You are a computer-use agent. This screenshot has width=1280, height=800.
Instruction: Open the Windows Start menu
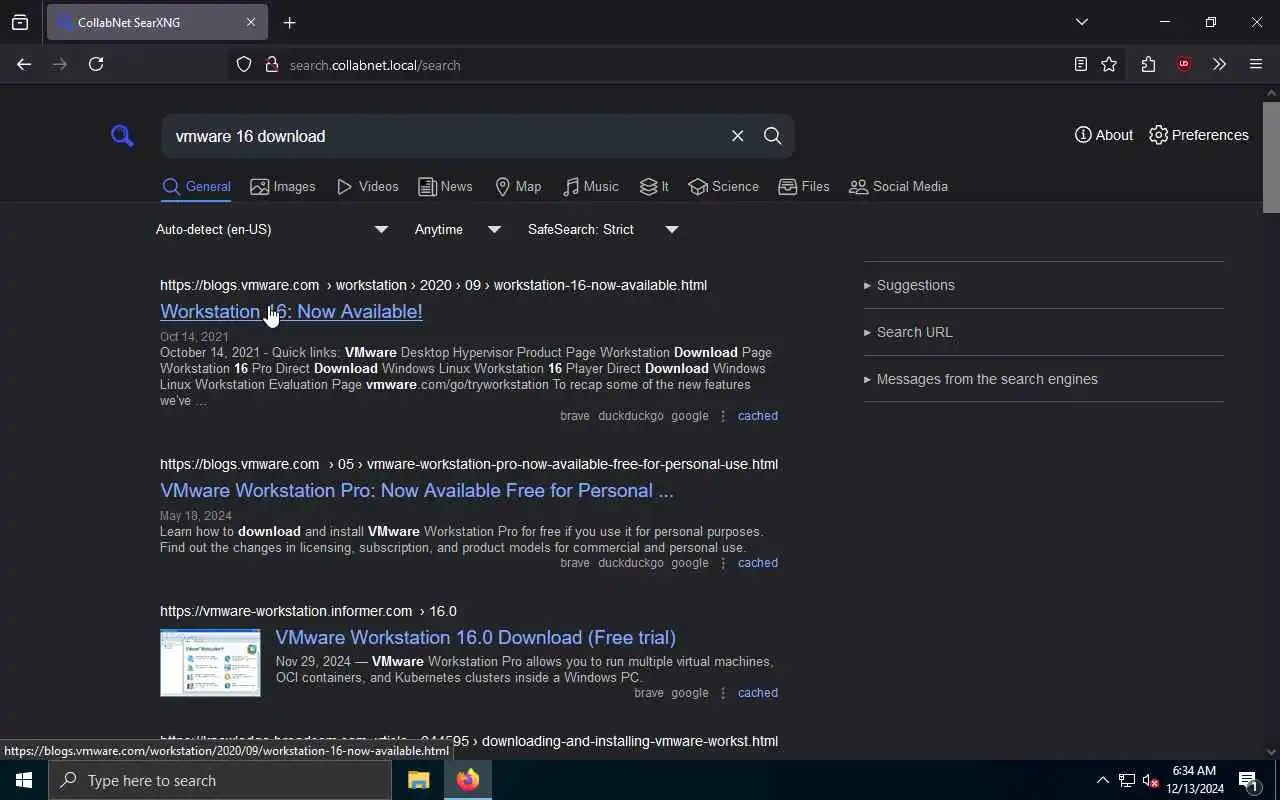coord(24,780)
